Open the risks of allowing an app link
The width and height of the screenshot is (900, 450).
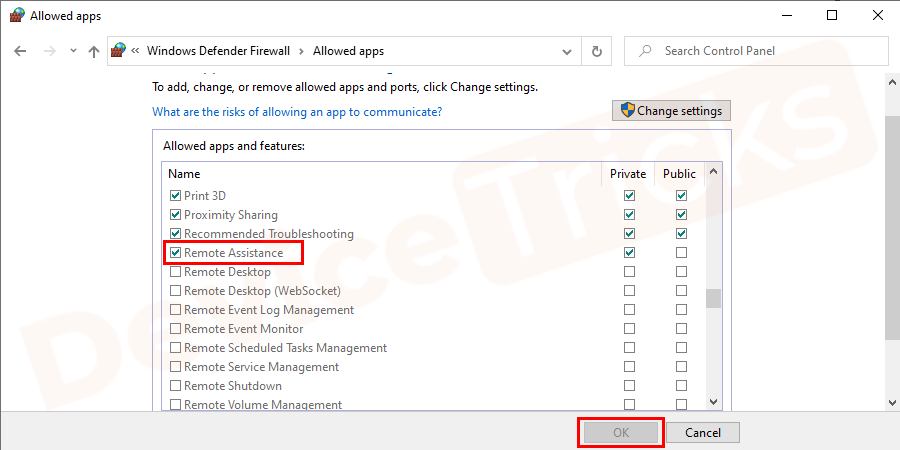[x=297, y=111]
